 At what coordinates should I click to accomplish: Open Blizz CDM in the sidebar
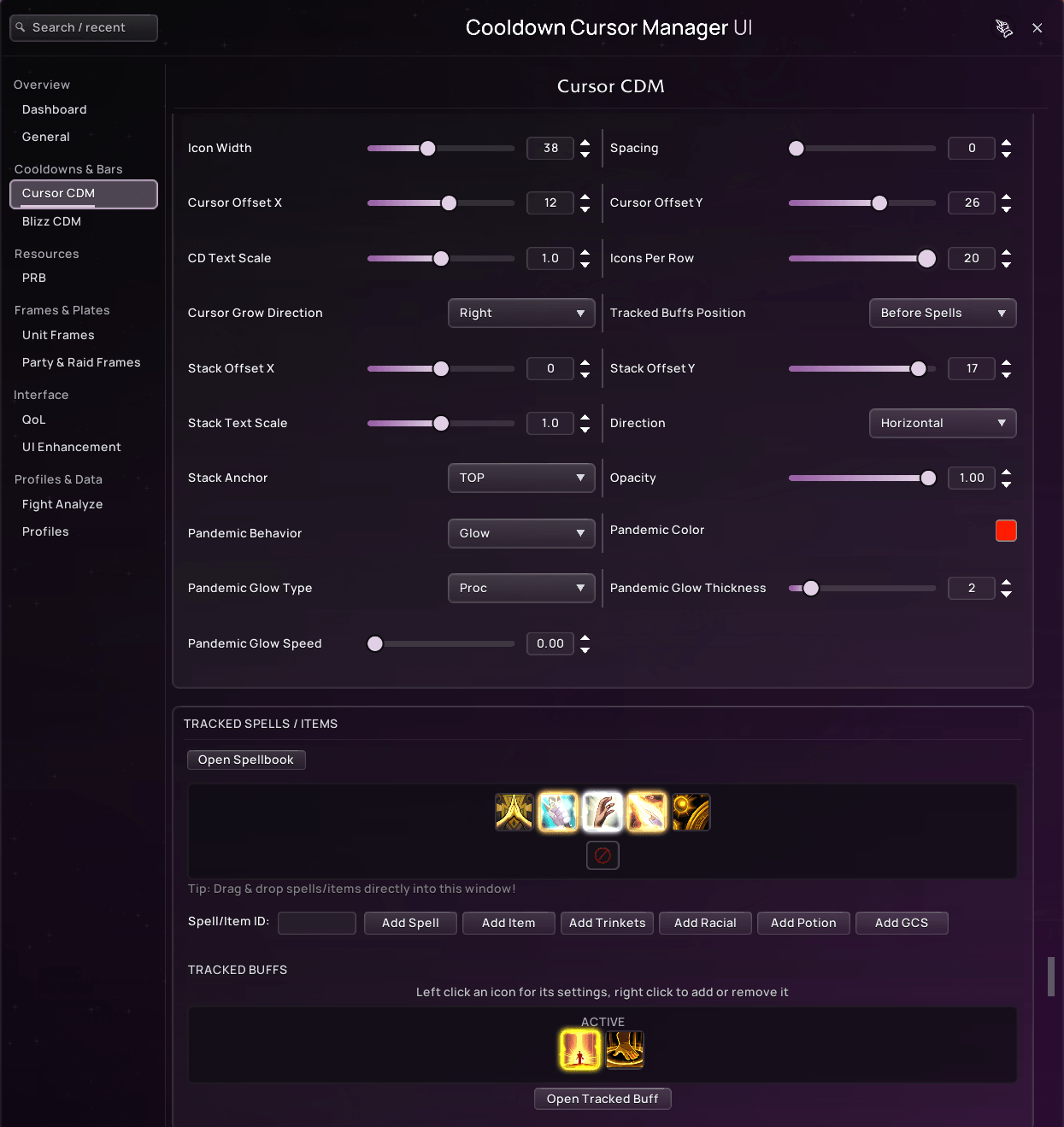(x=51, y=221)
